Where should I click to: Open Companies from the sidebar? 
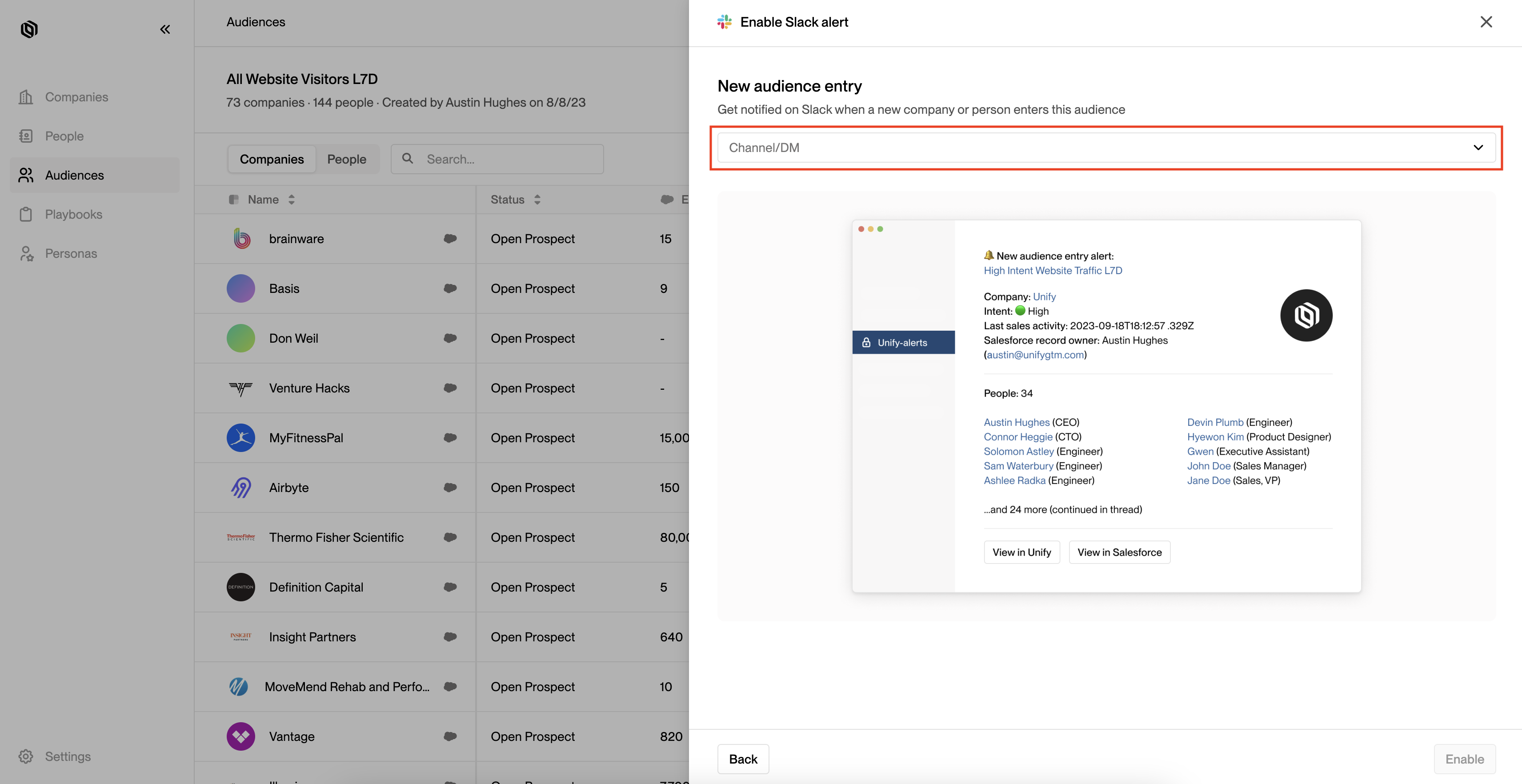pos(76,97)
